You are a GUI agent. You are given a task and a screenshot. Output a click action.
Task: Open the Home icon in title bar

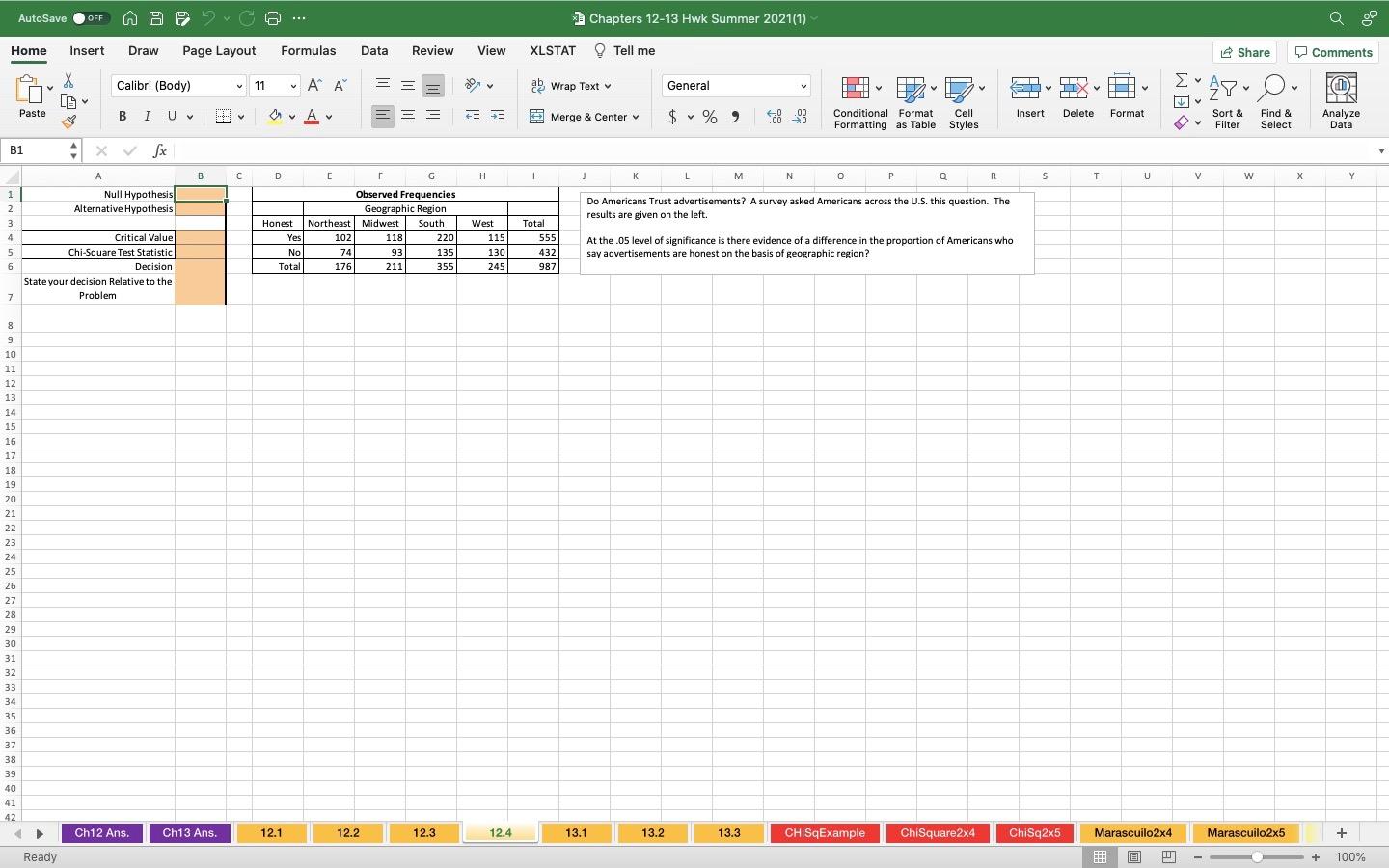click(129, 18)
